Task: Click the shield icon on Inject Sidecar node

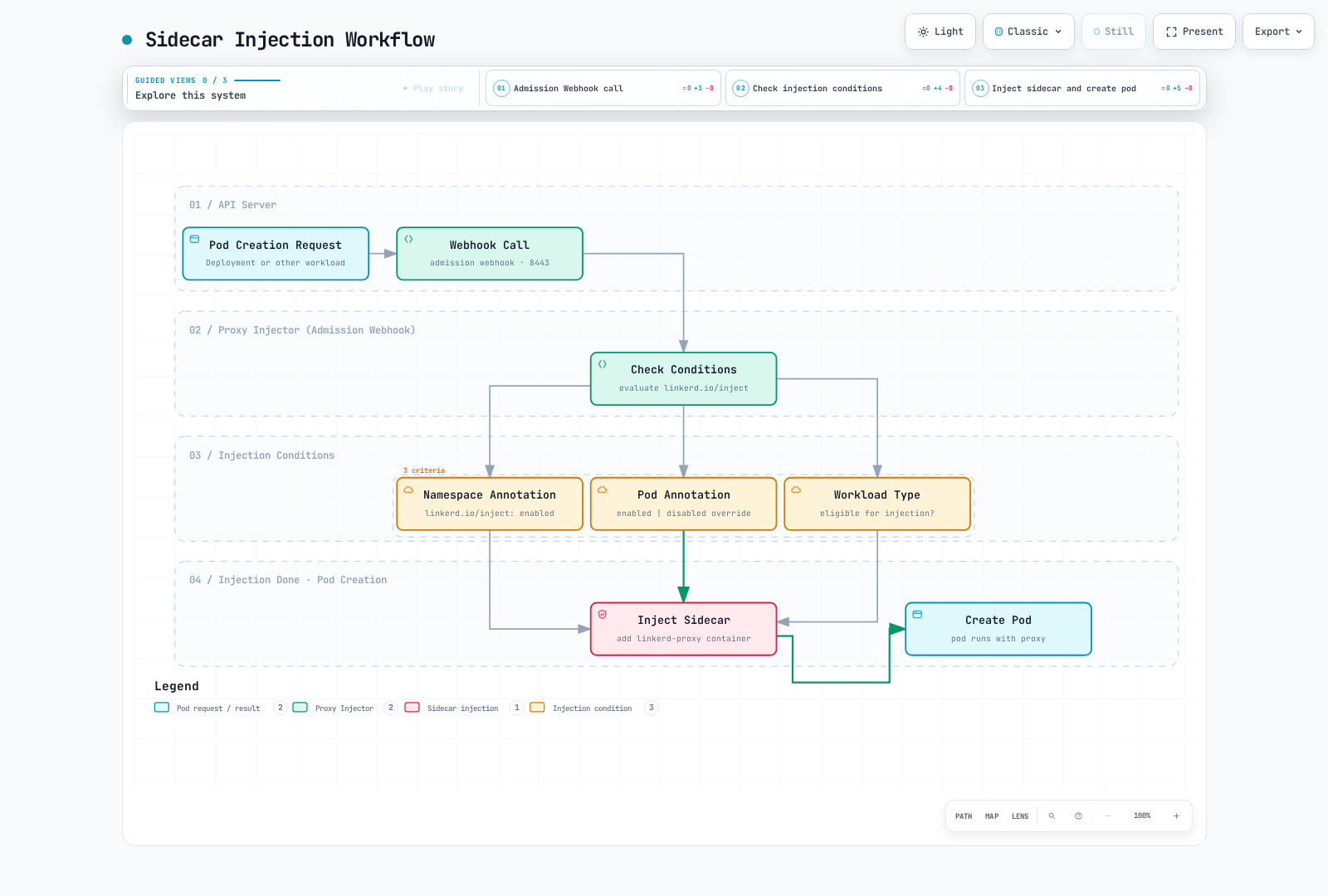Action: (603, 615)
